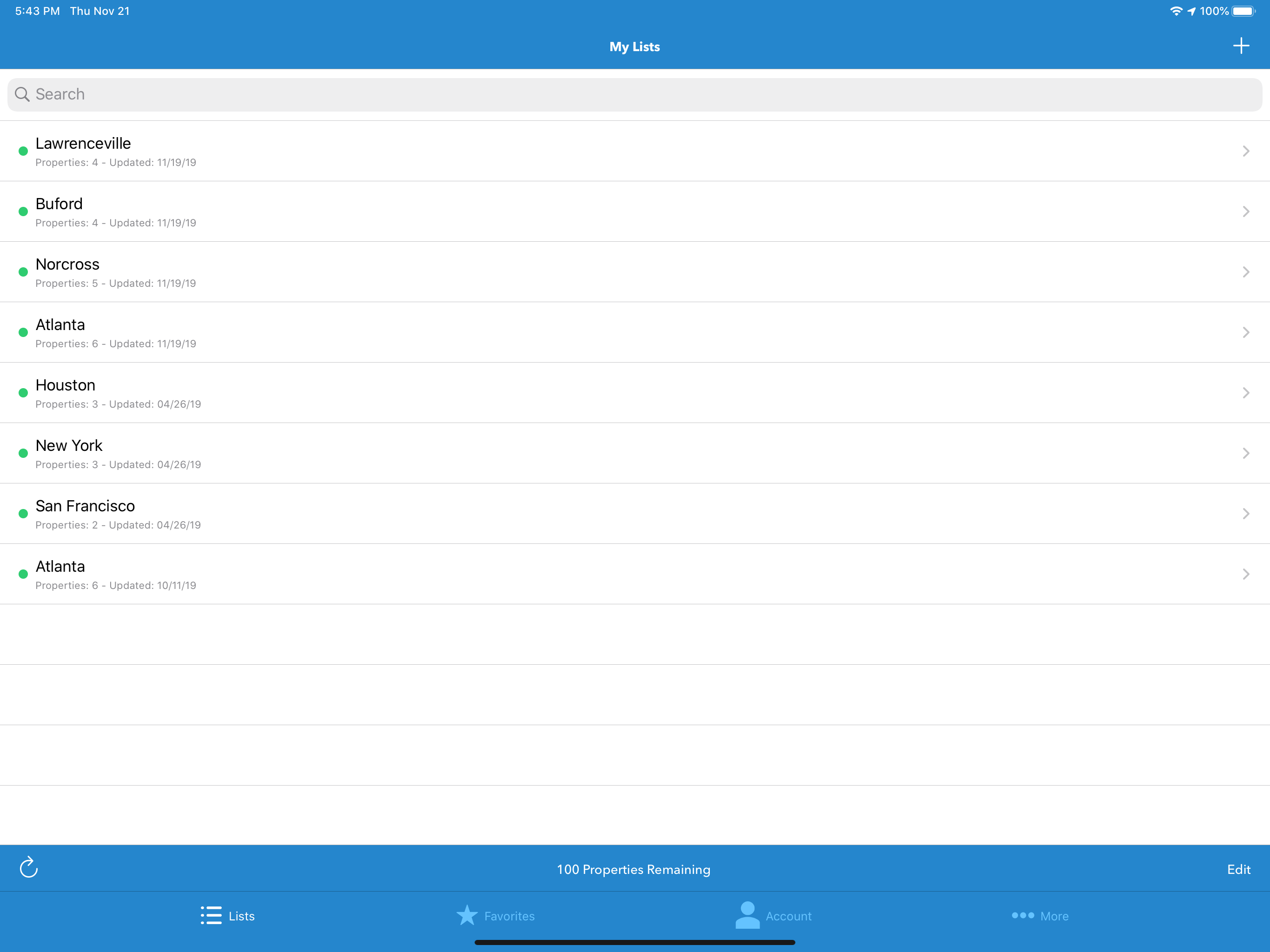Select the Lists tab icon
The height and width of the screenshot is (952, 1270).
pos(212,915)
